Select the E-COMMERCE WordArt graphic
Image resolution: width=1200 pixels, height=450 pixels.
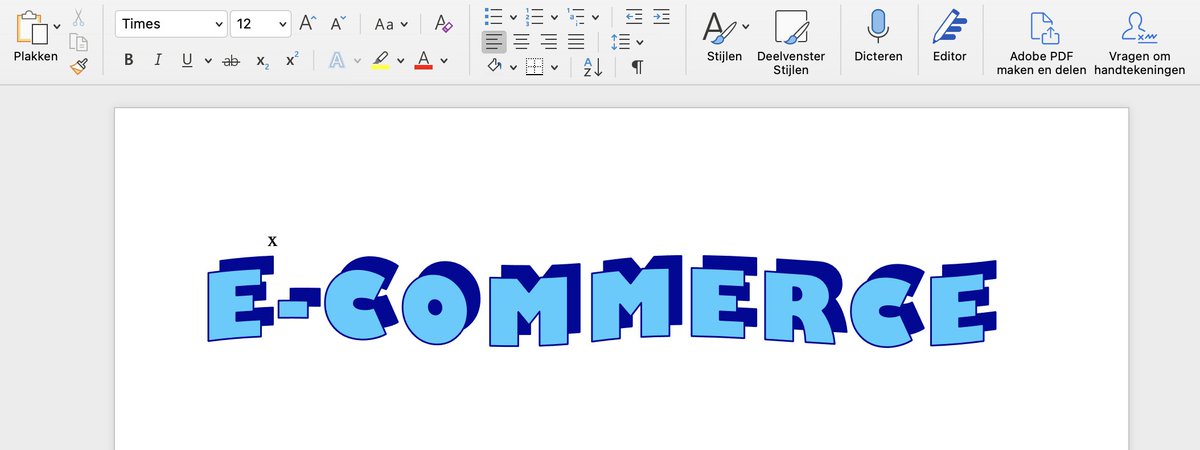603,300
